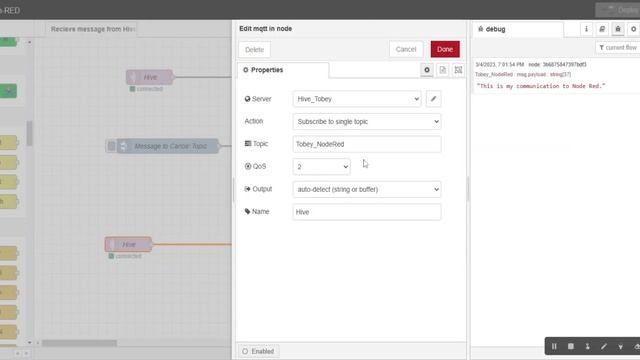Open the Action dropdown
640x360 pixels.
coord(367,122)
